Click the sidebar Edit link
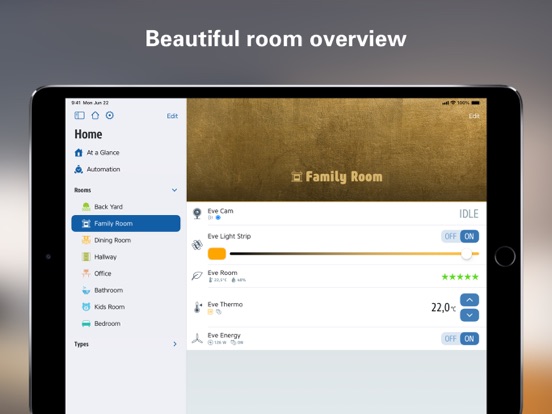Image resolution: width=552 pixels, height=414 pixels. click(172, 116)
